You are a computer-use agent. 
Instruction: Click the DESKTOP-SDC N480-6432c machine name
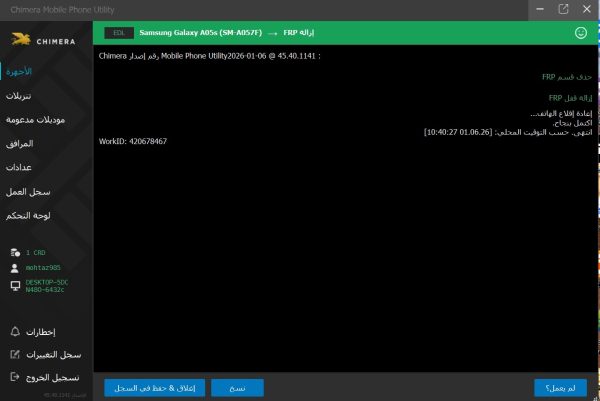pyautogui.click(x=47, y=286)
